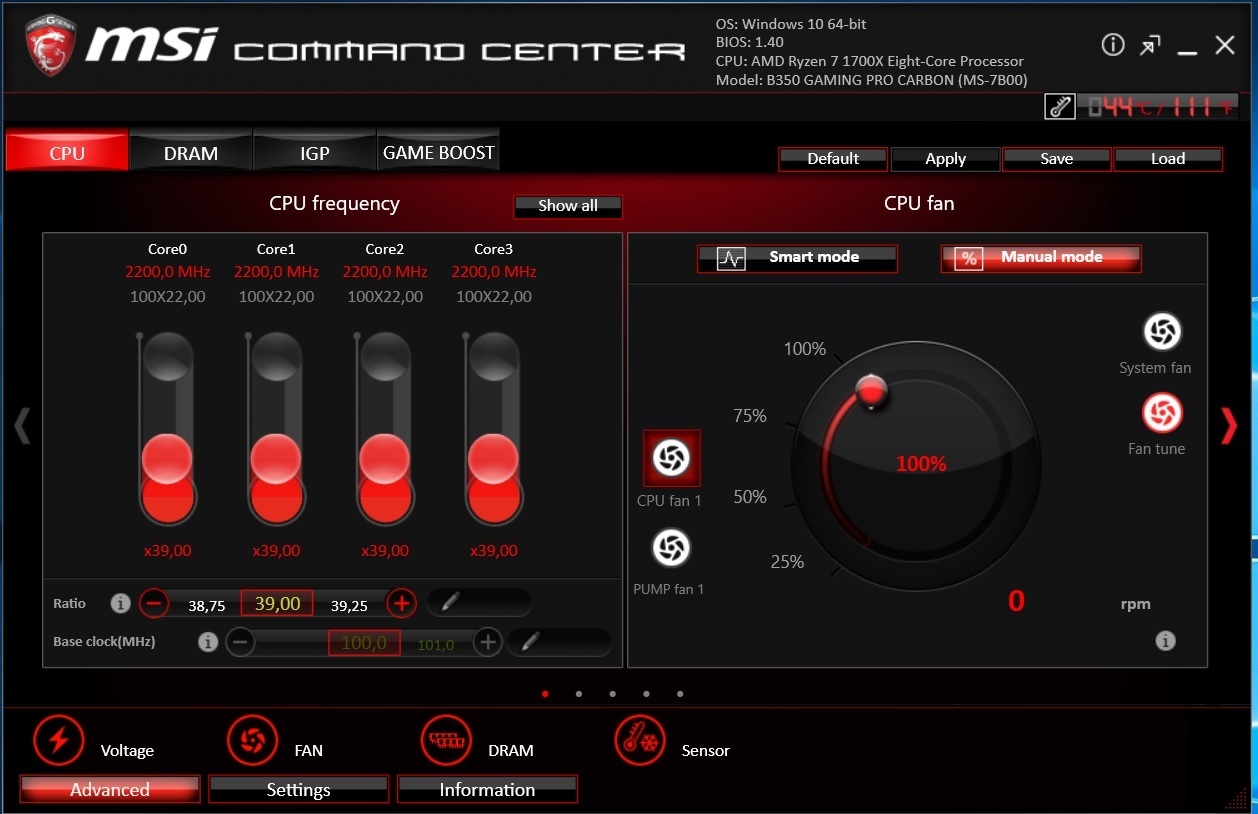
Task: Open the Voltage lightning icon
Action: [x=59, y=740]
